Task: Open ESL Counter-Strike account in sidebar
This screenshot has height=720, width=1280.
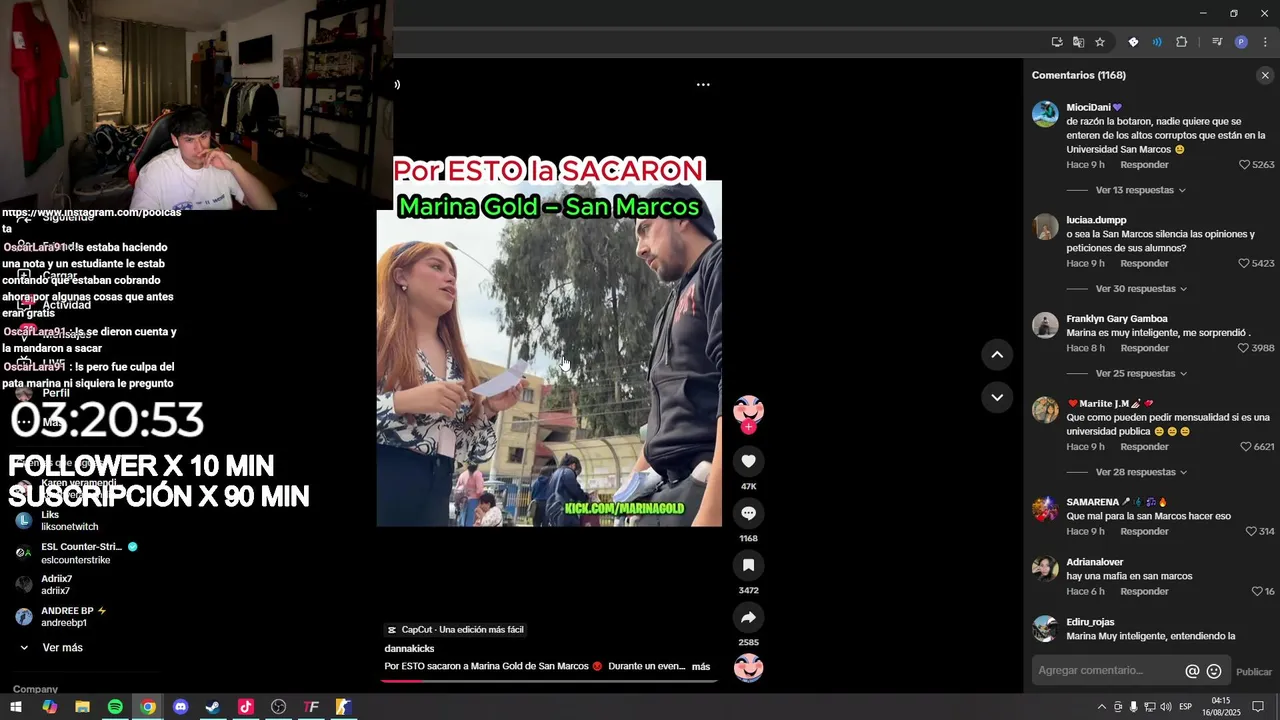Action: coord(78,553)
